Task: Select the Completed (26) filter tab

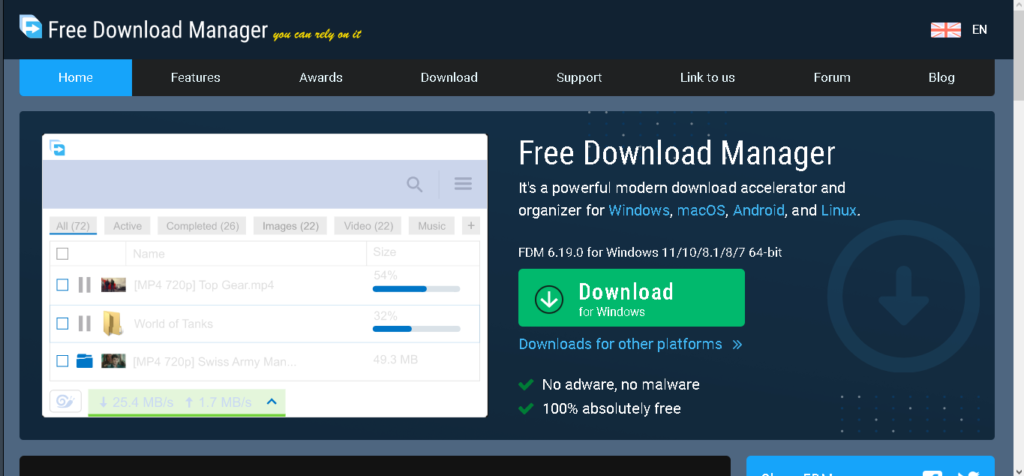Action: point(202,226)
